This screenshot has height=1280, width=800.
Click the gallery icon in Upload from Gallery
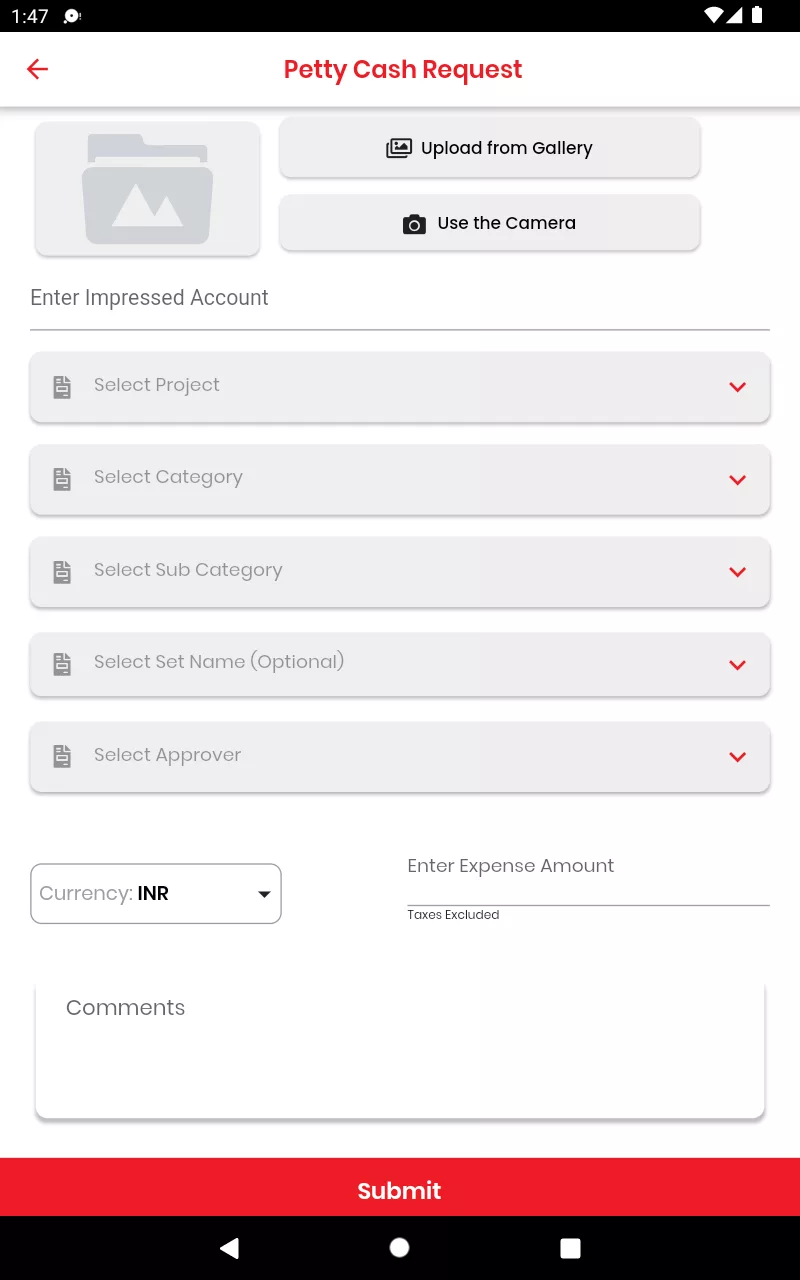pos(399,148)
